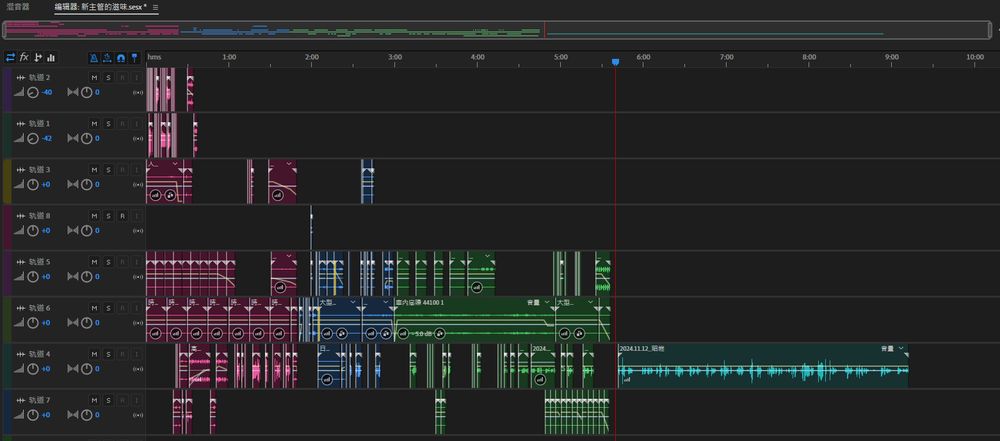Select the 2024.11.12_昭然 cyan audio clip
Screen dimensions: 1000x441
pyautogui.click(x=763, y=366)
